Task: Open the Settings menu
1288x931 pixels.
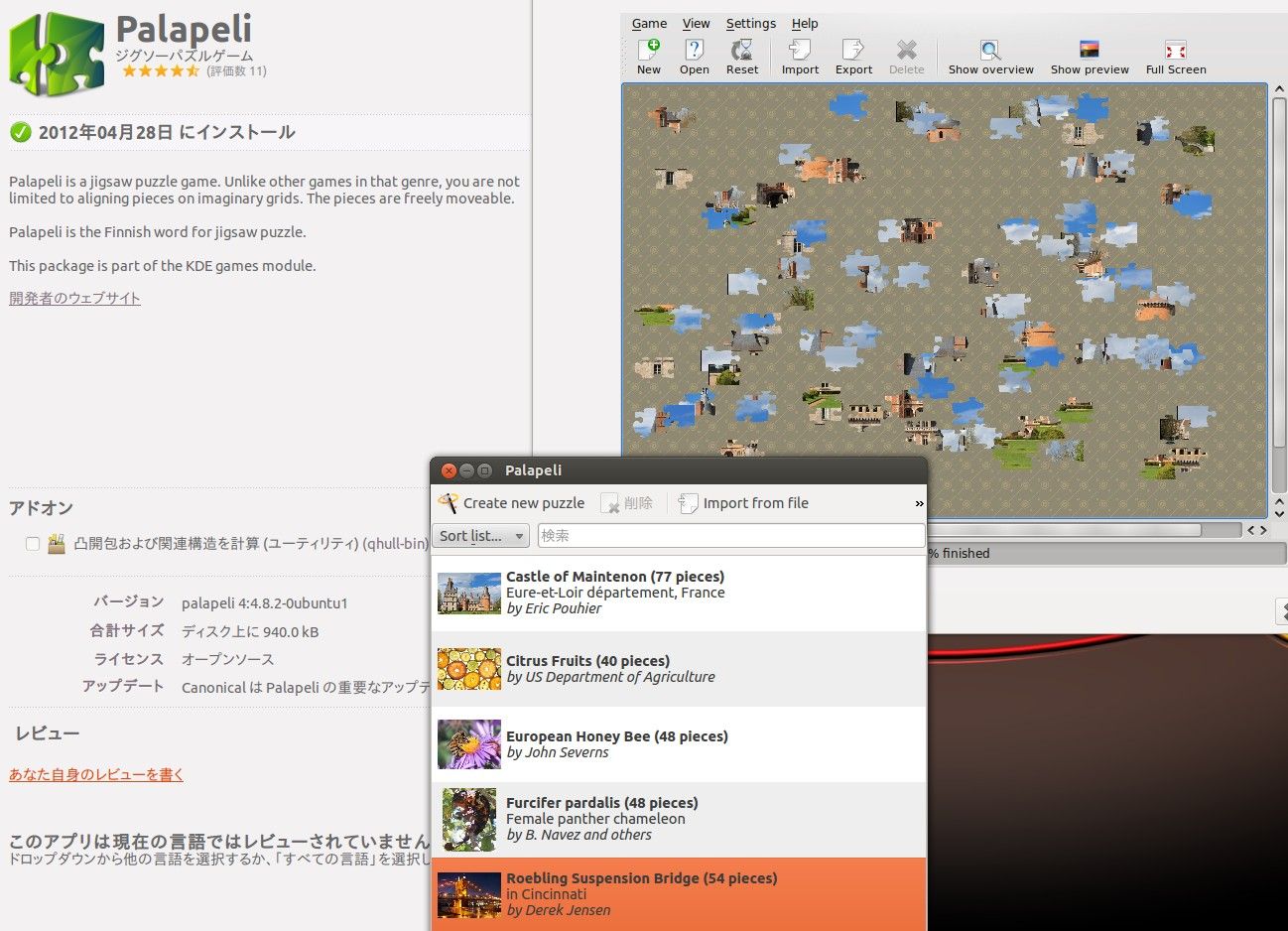Action: click(x=751, y=23)
